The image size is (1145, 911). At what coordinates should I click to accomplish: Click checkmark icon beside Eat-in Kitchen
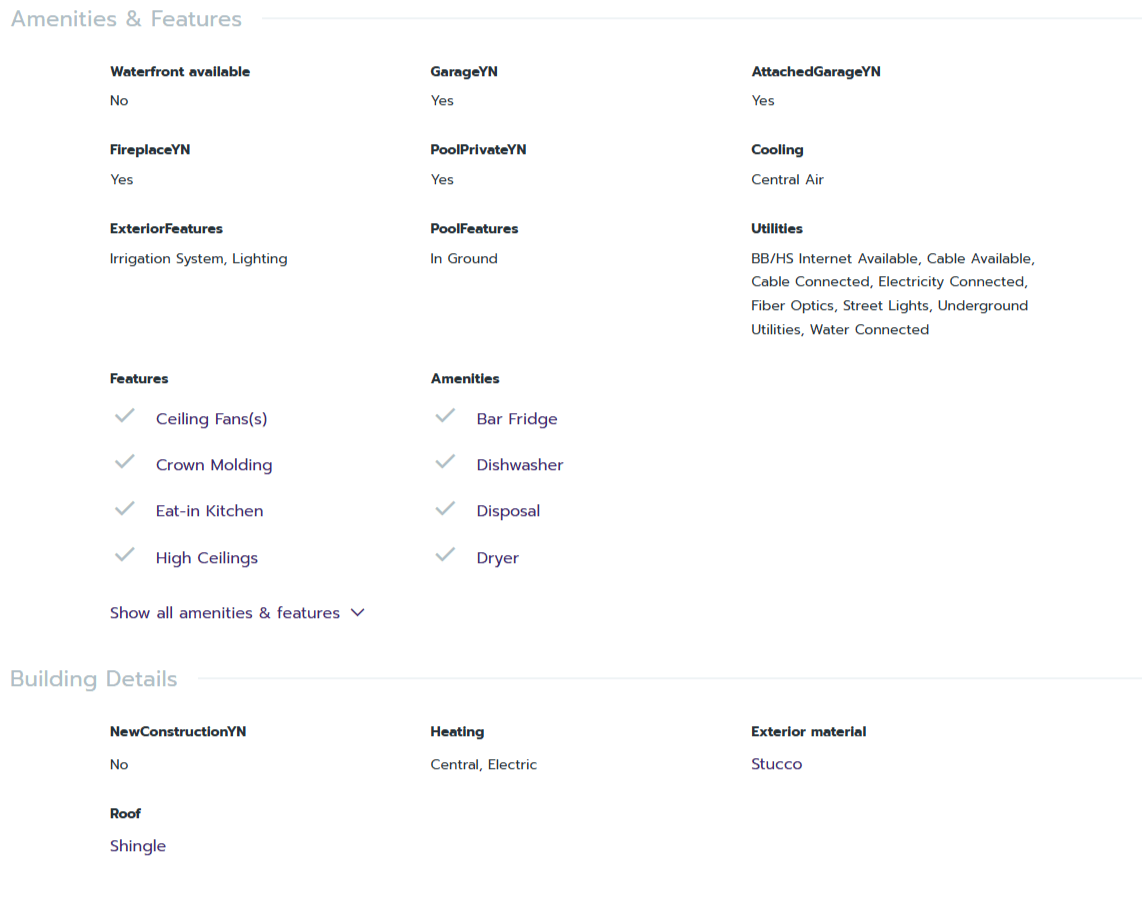pos(125,508)
